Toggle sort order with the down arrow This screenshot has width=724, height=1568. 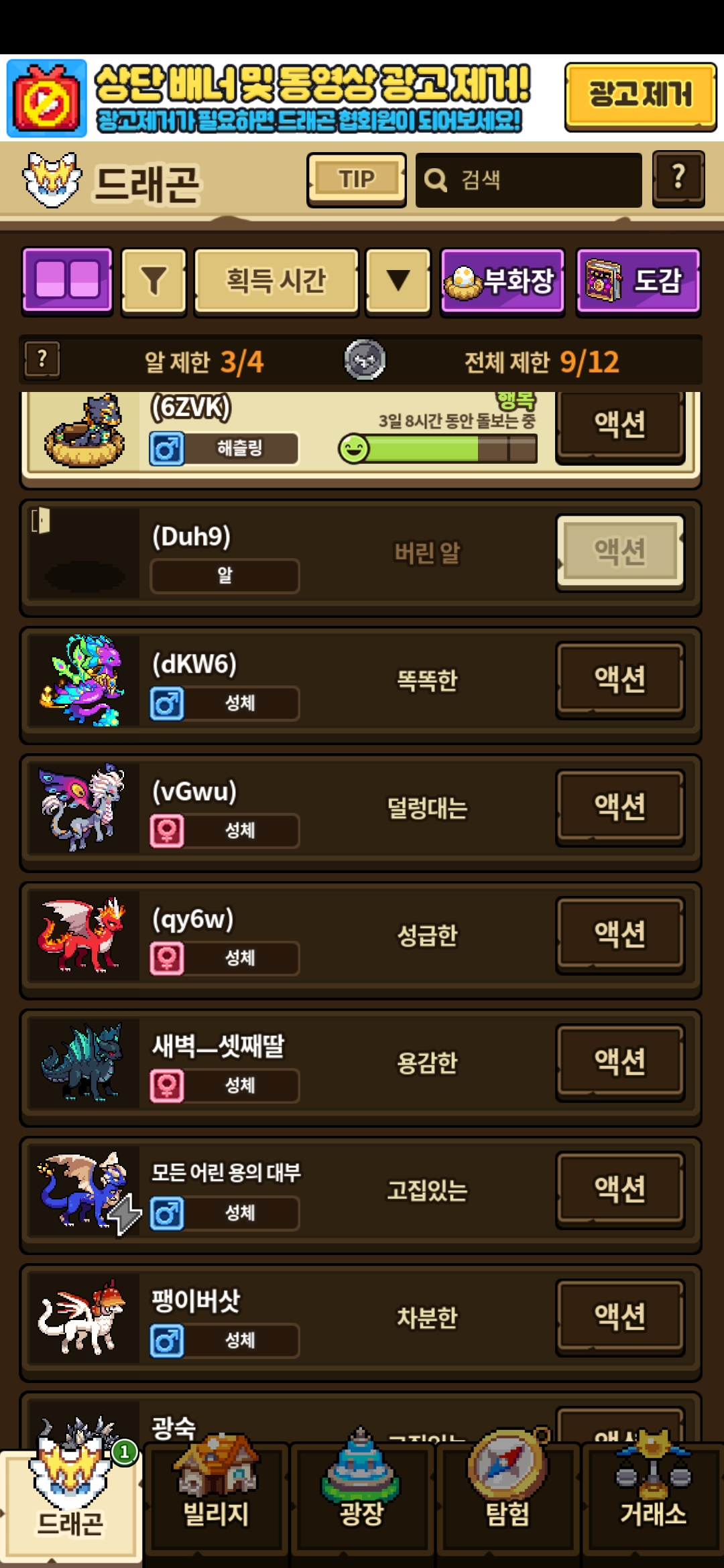(398, 280)
